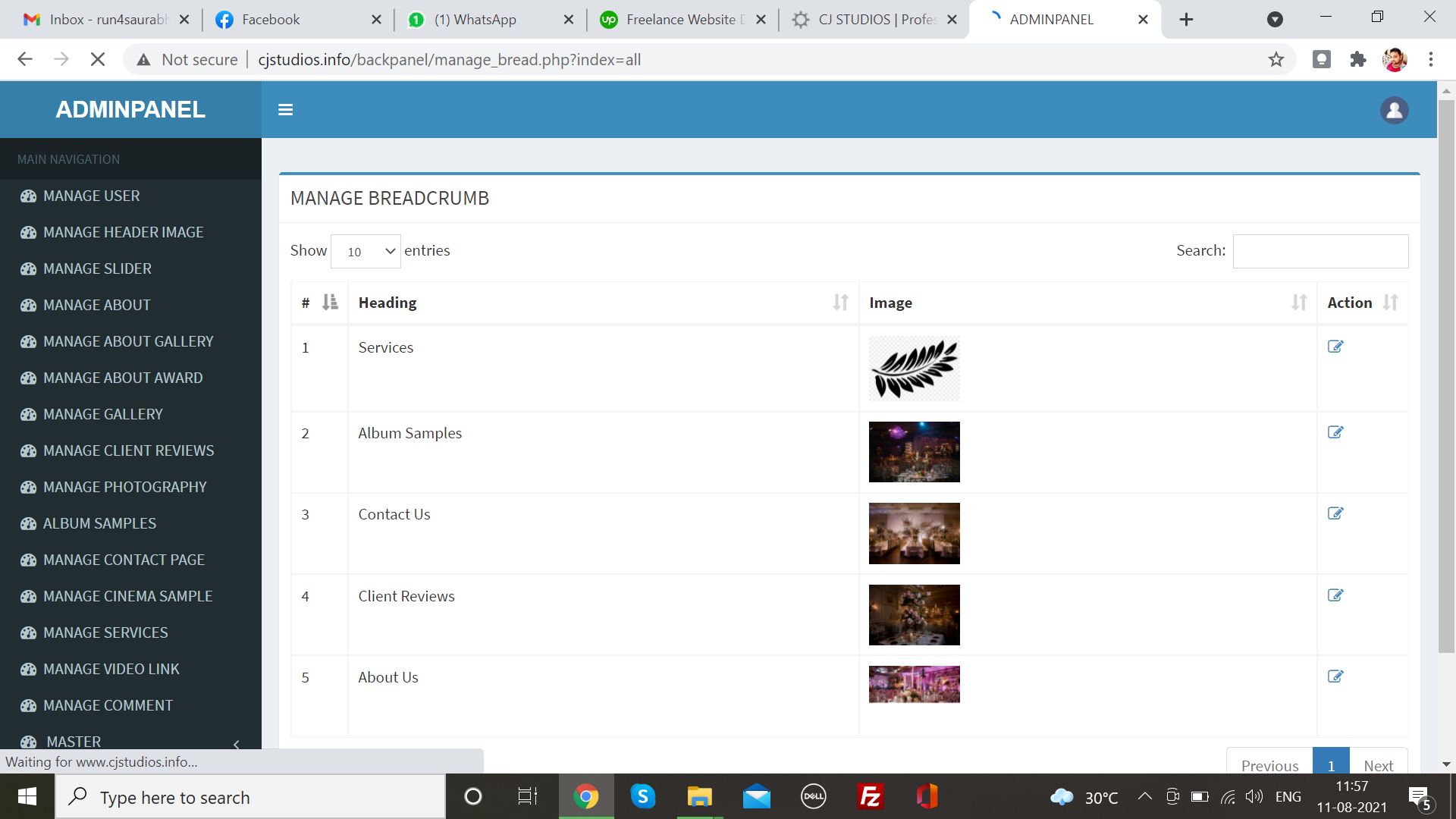Screen dimensions: 1456x819
Task: Open the entries-per-page dropdown
Action: (366, 251)
